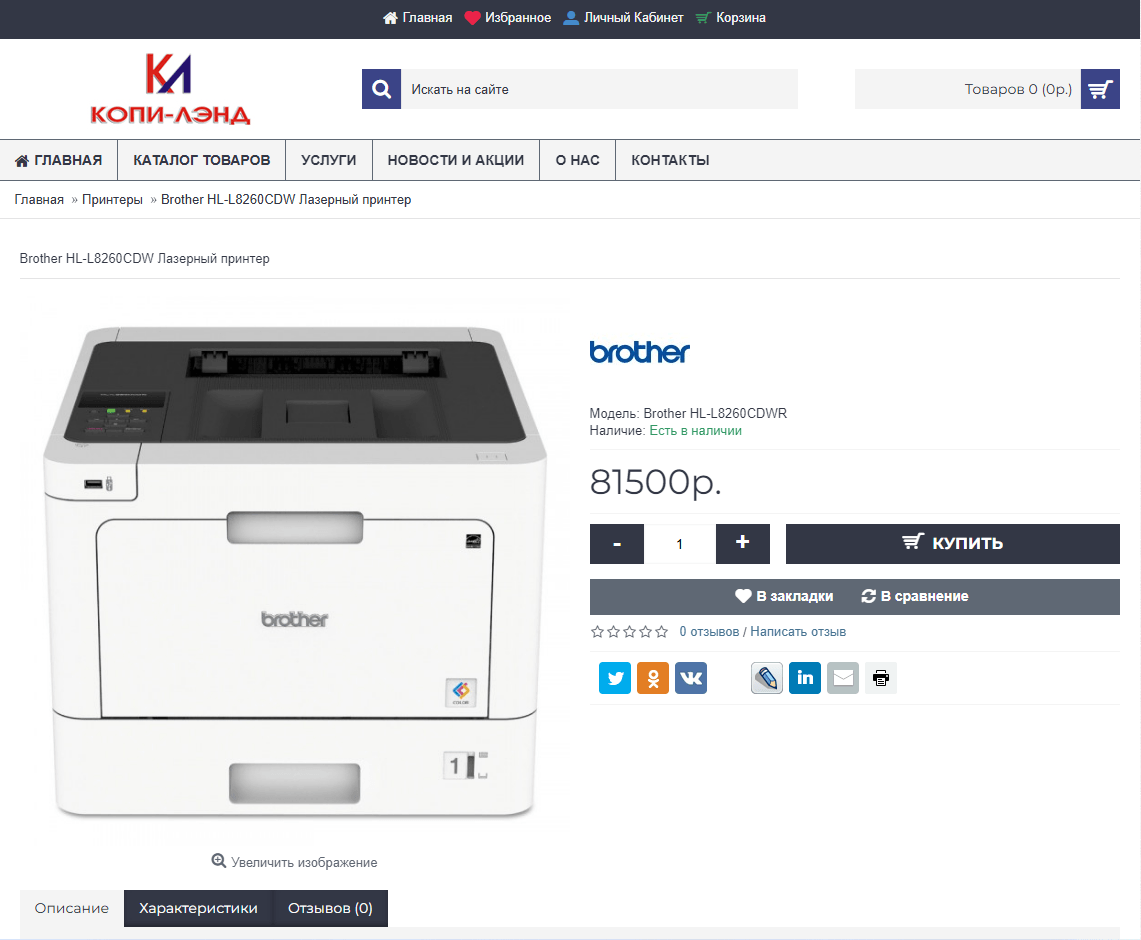This screenshot has width=1141, height=940.
Task: Click the КУПИТЬ buy button
Action: click(953, 543)
